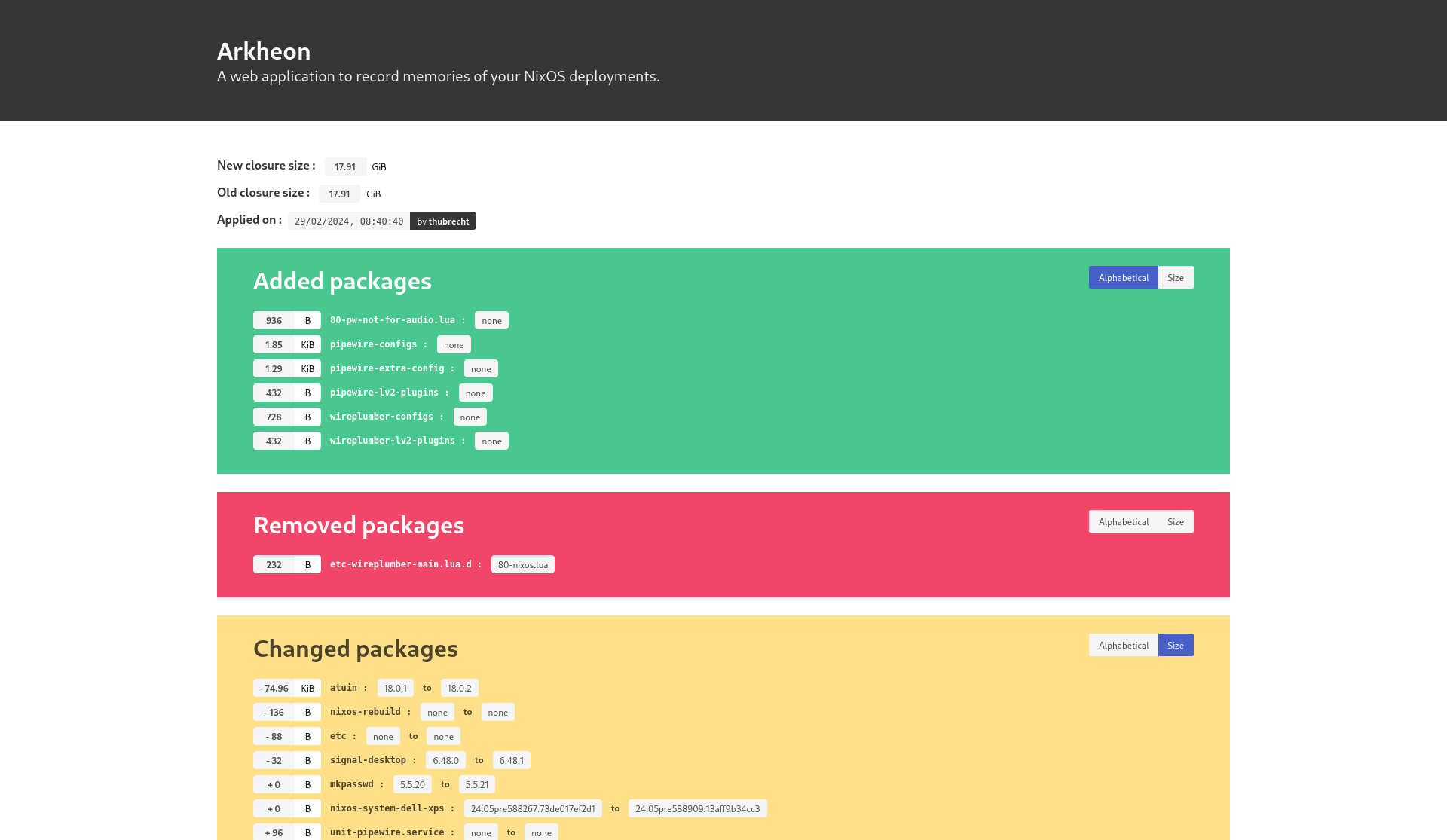Sort removed packages by Size
This screenshot has height=840, width=1447.
pos(1175,521)
